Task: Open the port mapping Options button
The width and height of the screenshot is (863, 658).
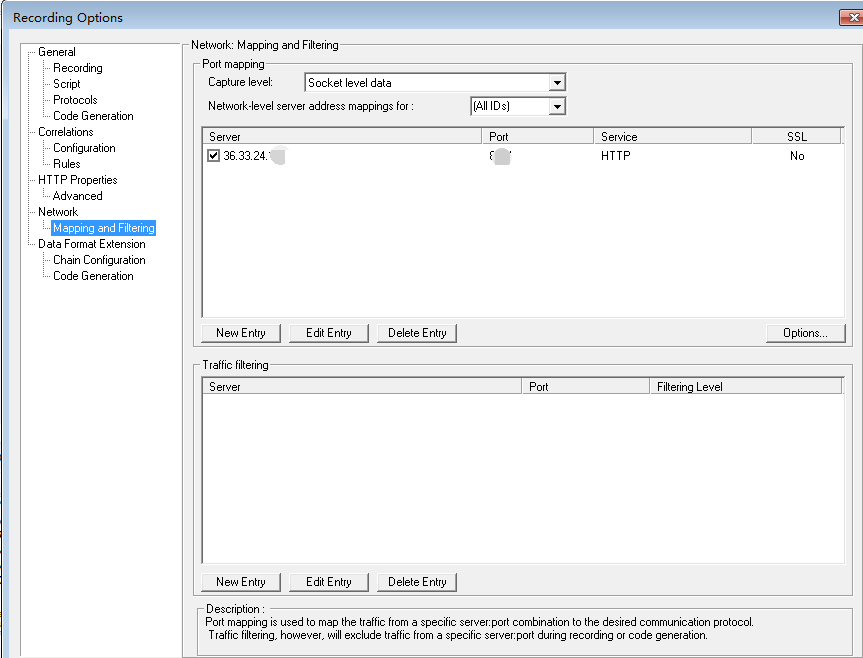Action: pyautogui.click(x=805, y=333)
